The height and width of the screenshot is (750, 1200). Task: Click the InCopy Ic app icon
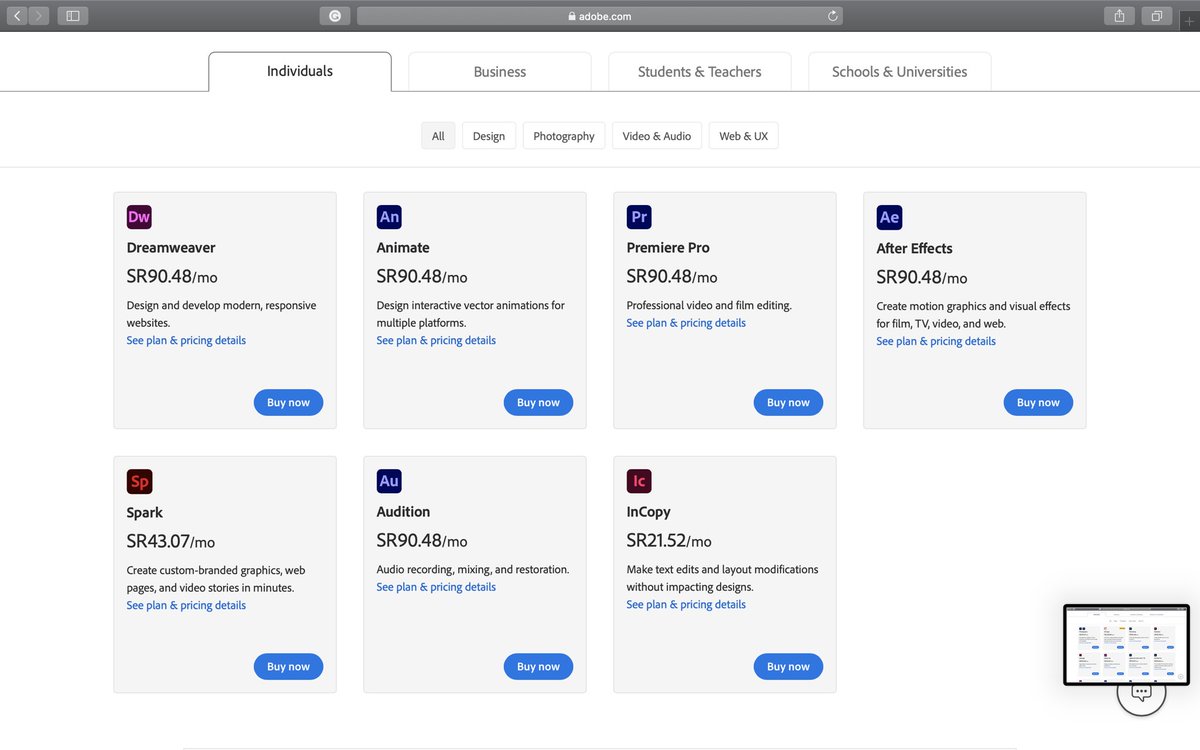pyautogui.click(x=639, y=481)
